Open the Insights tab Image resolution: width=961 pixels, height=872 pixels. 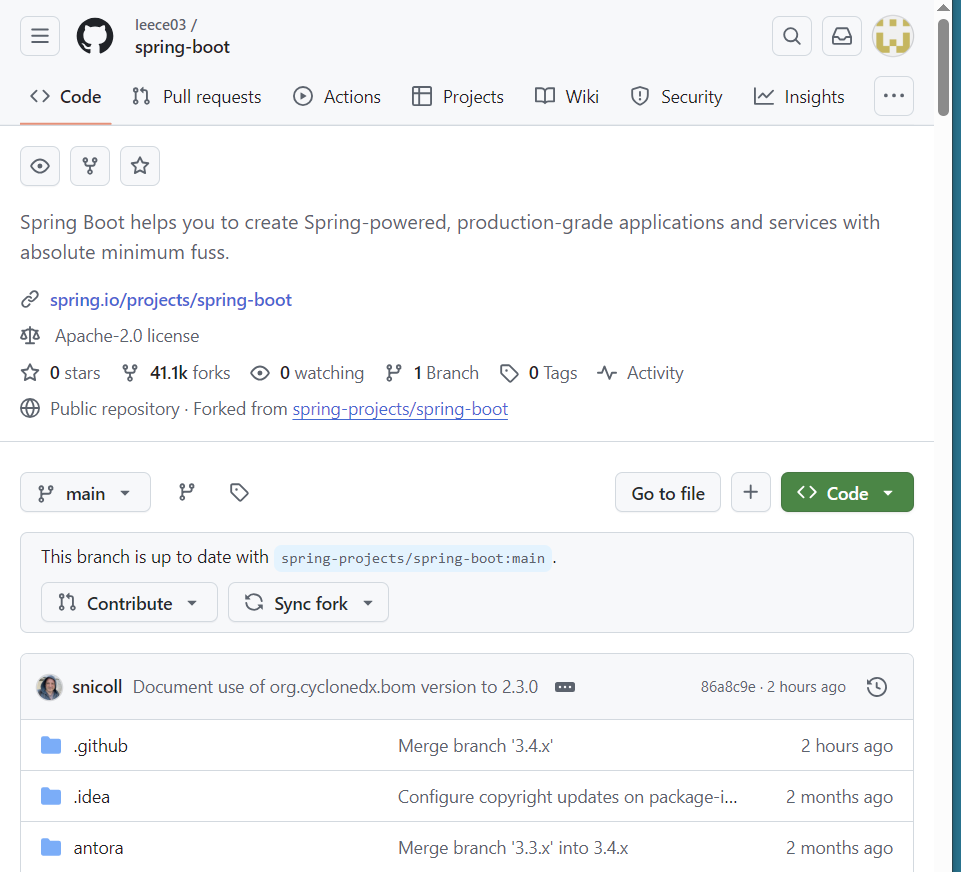tap(799, 97)
